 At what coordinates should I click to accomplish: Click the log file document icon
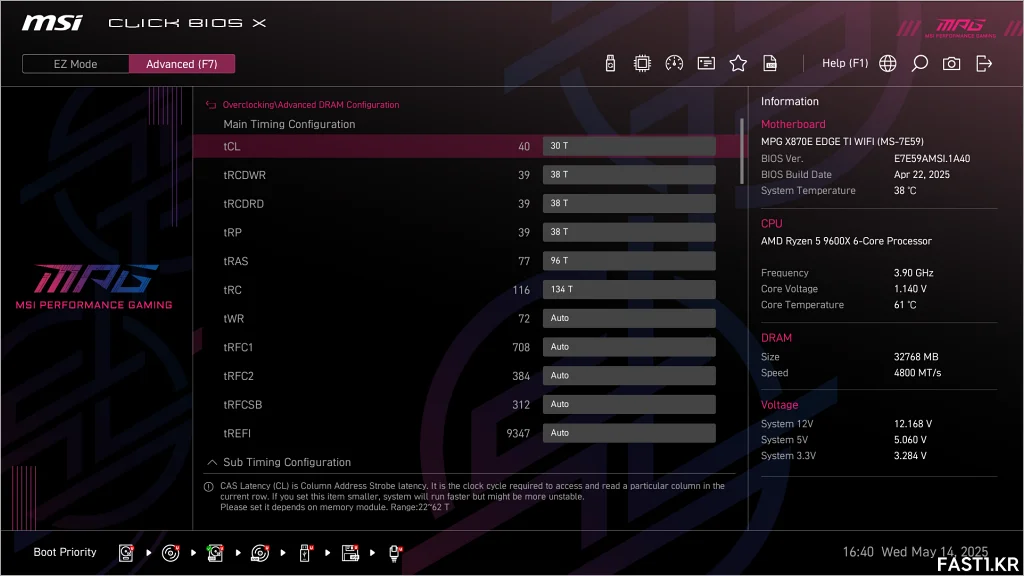(770, 63)
